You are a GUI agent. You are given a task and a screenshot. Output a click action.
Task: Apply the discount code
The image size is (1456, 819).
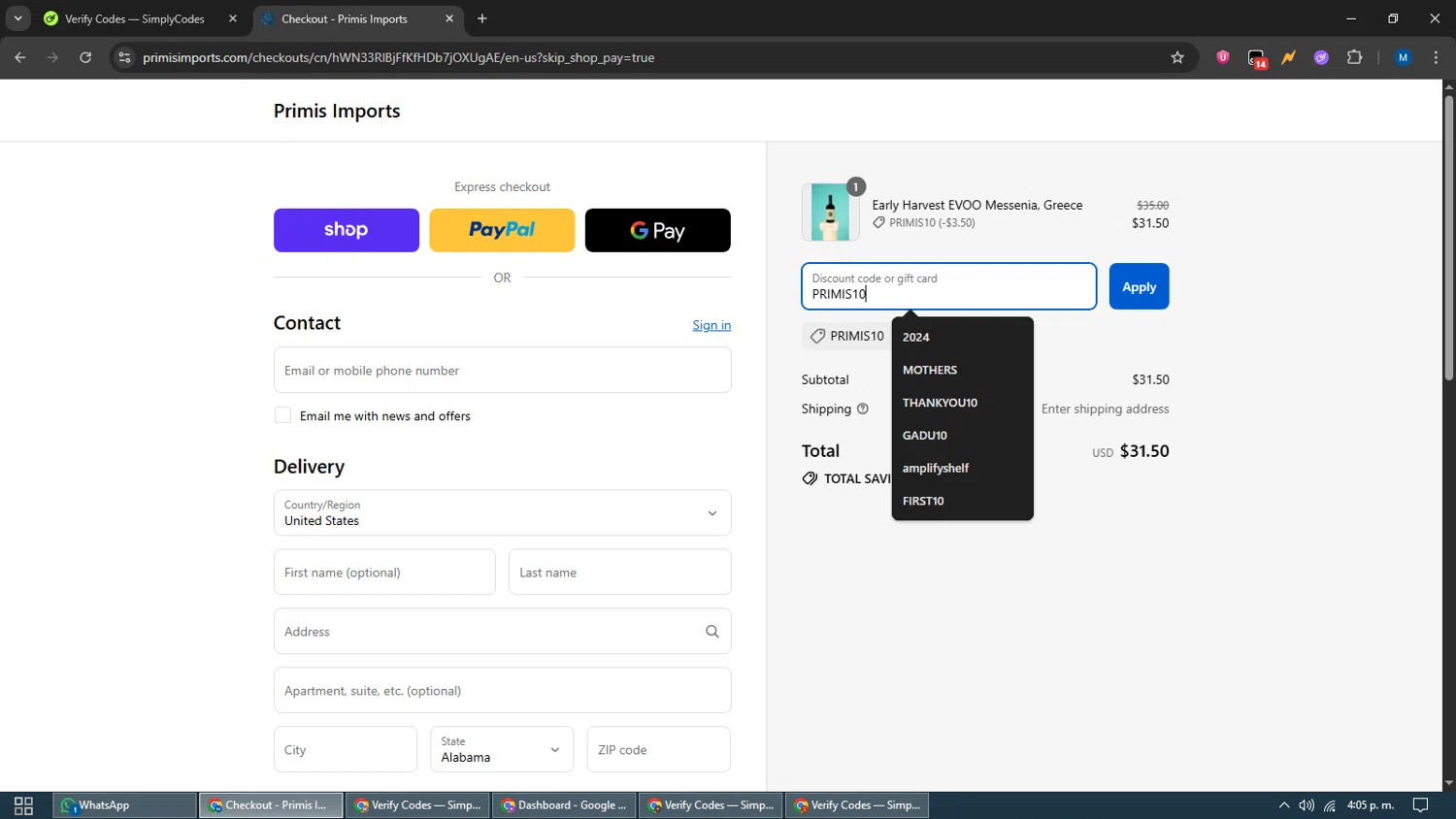(x=1139, y=286)
